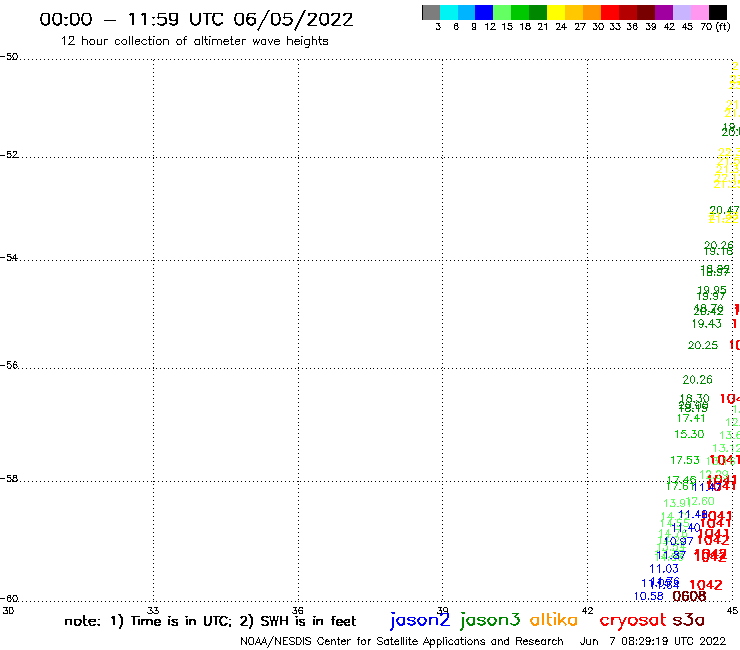Pick the bright red legend swatch
Image resolution: width=740 pixels, height=650 pixels.
[x=610, y=12]
